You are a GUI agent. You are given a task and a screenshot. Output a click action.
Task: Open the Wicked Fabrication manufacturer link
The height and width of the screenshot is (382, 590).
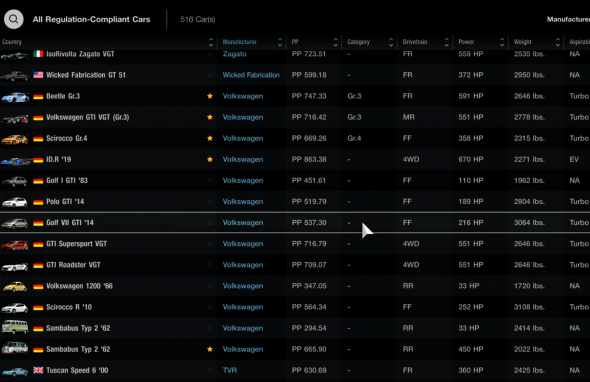pyautogui.click(x=251, y=75)
